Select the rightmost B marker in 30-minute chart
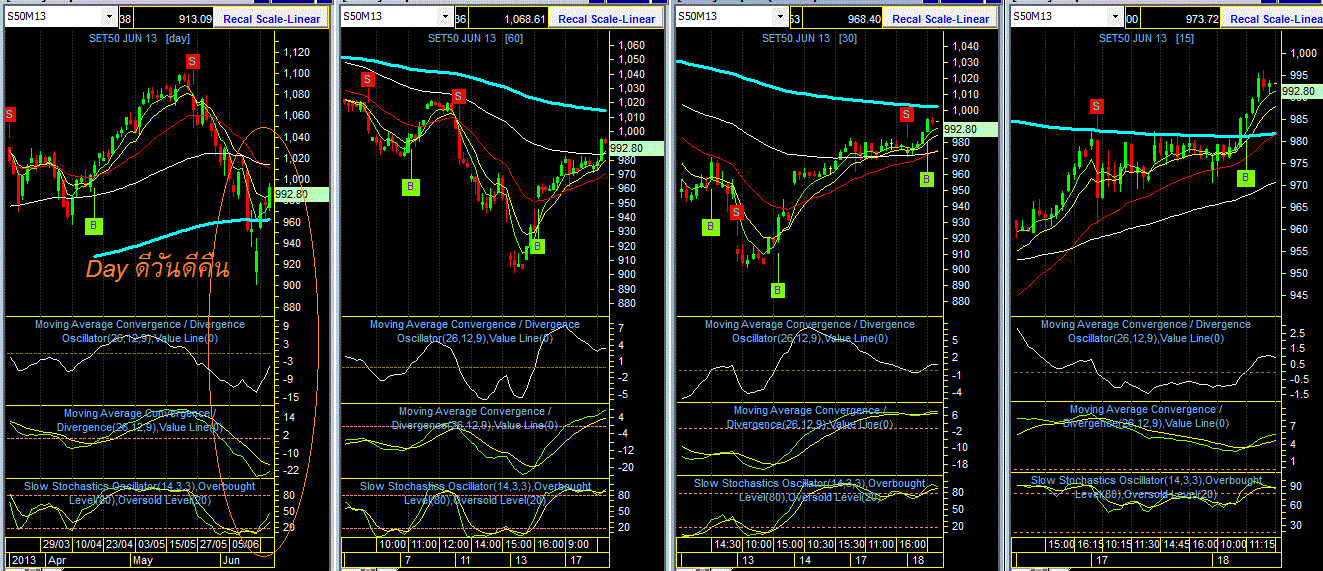 point(926,178)
